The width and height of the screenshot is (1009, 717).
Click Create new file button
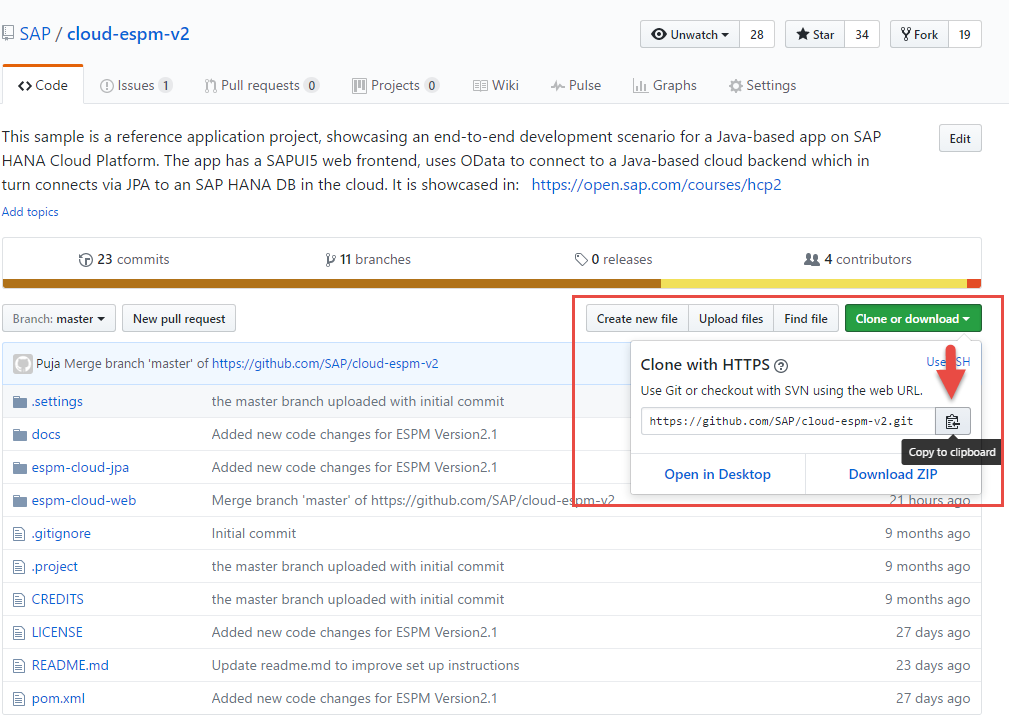(637, 319)
